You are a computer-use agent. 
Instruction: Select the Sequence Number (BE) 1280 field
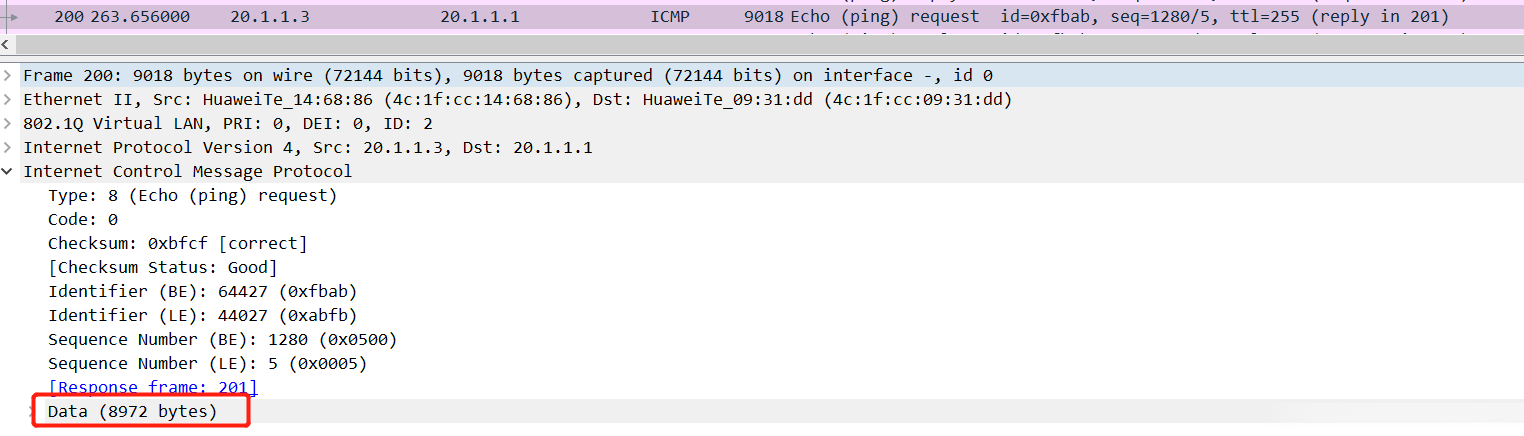pos(222,340)
